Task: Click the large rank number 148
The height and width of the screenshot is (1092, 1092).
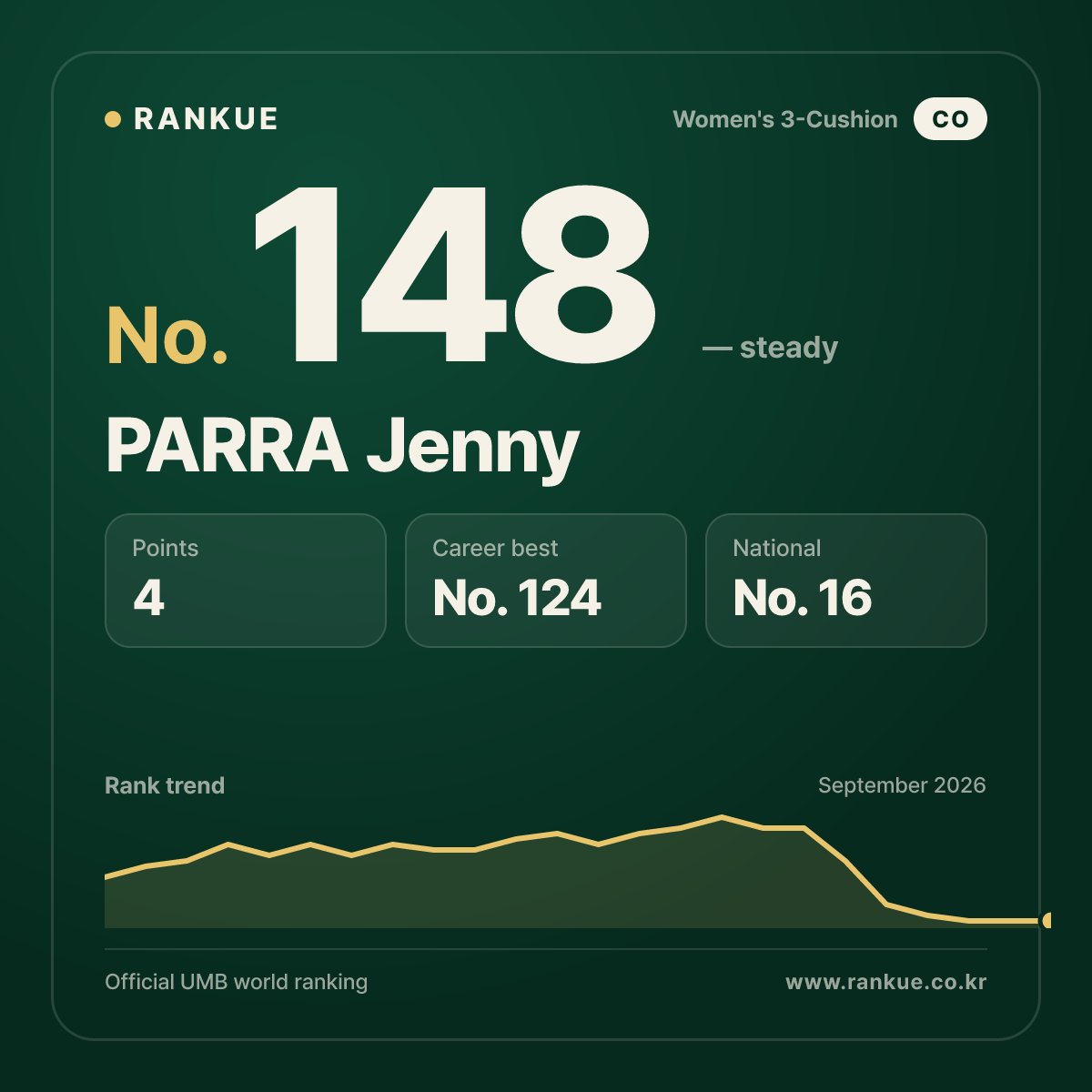Action: (453, 274)
